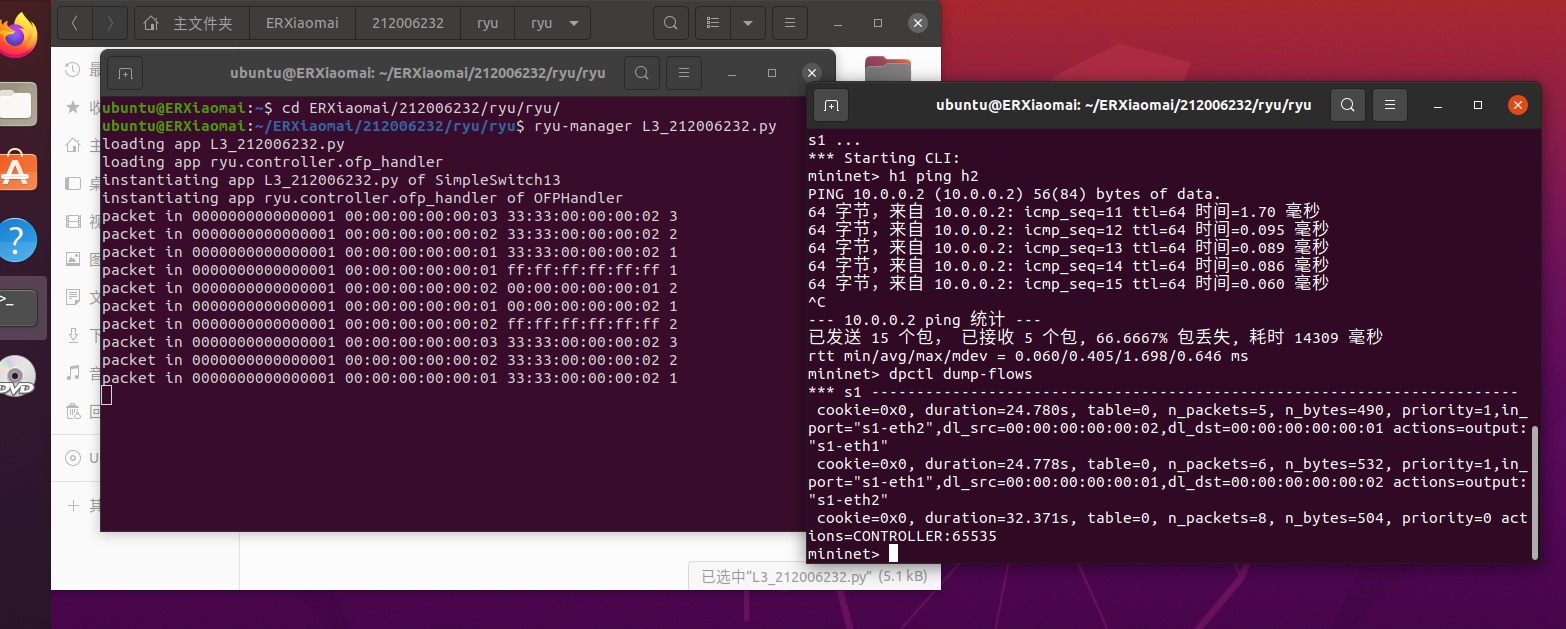This screenshot has width=1566, height=629.
Task: Maximize the ryu-manager terminal window
Action: pos(772,73)
